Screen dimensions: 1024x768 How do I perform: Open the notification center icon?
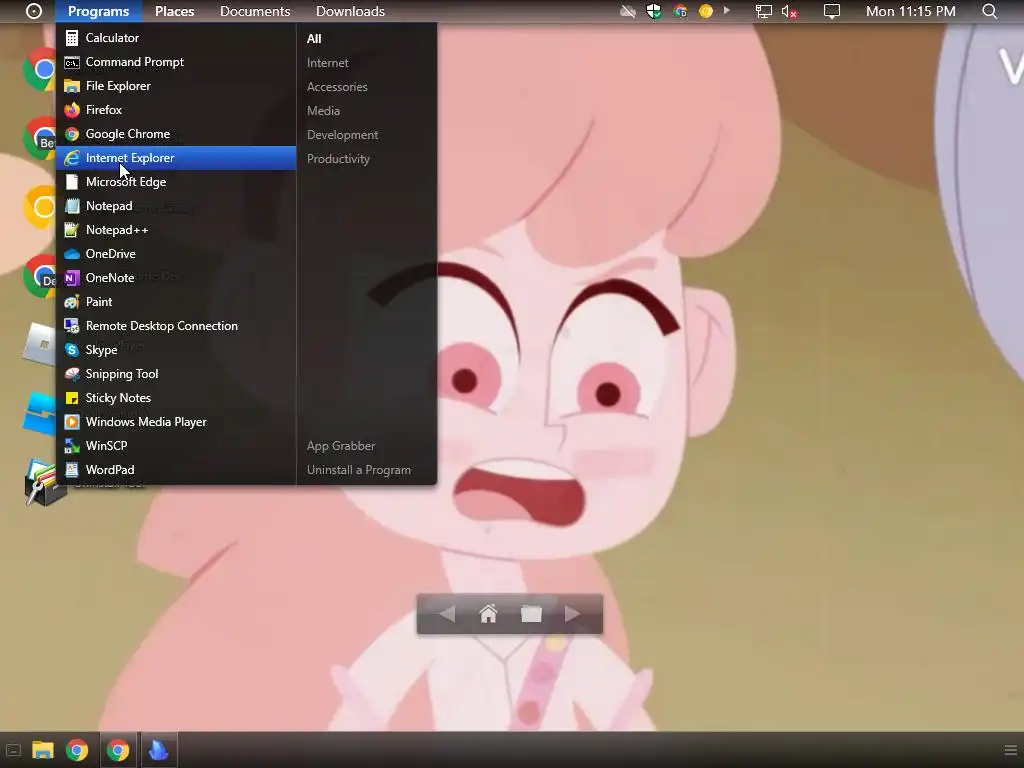tap(831, 11)
